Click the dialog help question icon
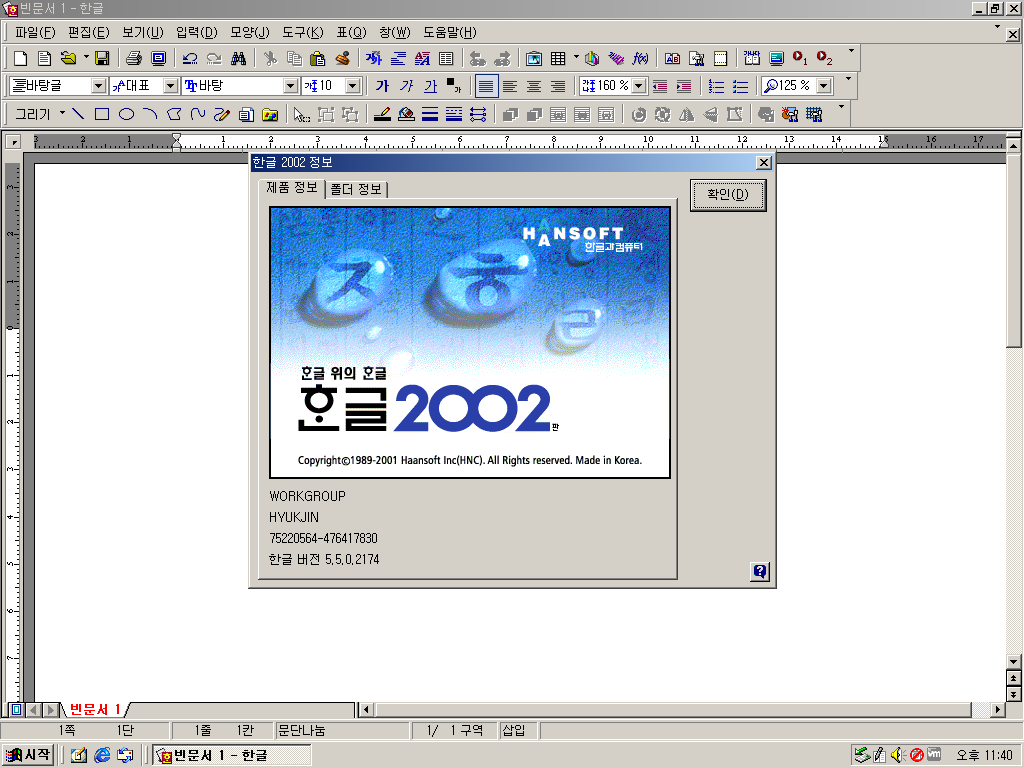Screen dimensions: 1024x768 point(760,571)
